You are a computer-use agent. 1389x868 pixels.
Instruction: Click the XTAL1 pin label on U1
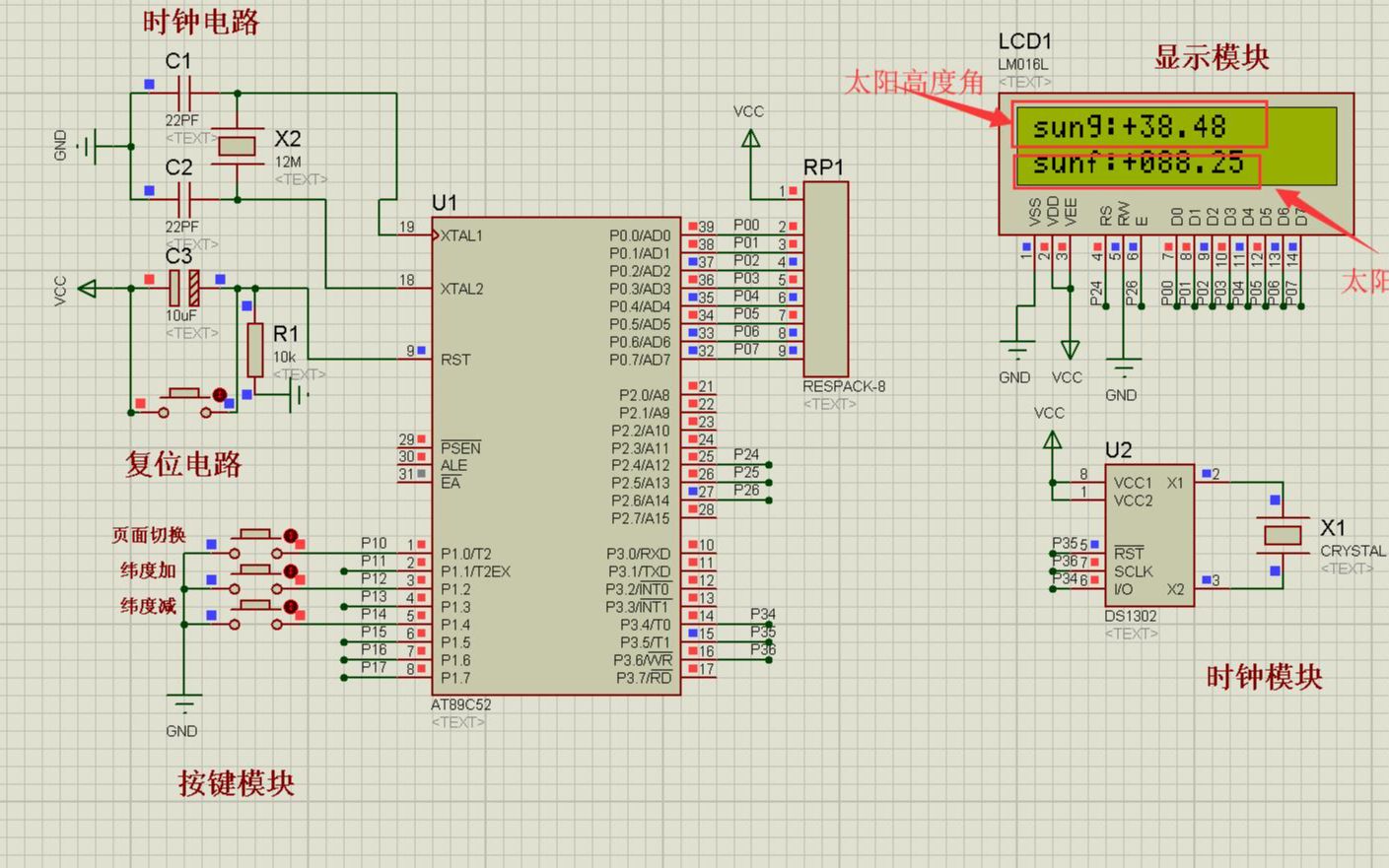461,235
